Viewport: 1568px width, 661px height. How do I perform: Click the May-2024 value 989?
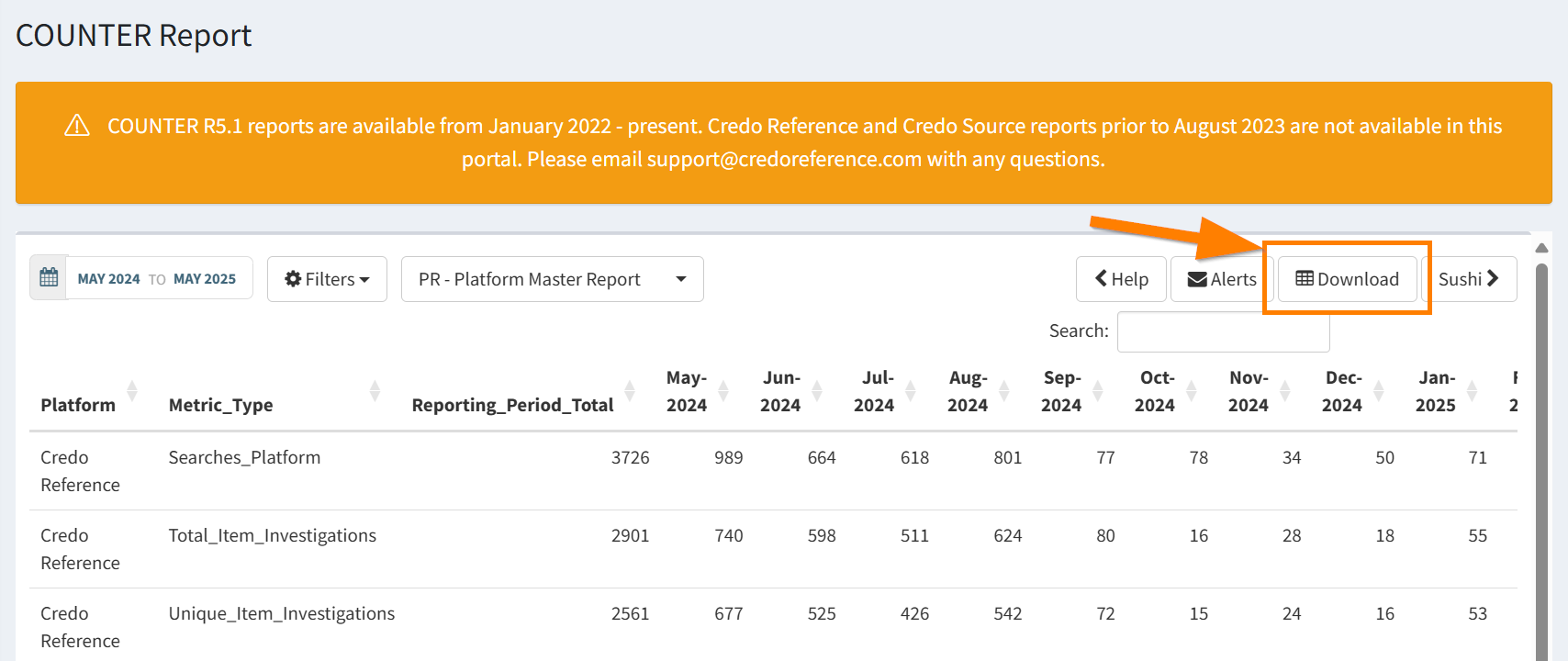click(x=729, y=457)
